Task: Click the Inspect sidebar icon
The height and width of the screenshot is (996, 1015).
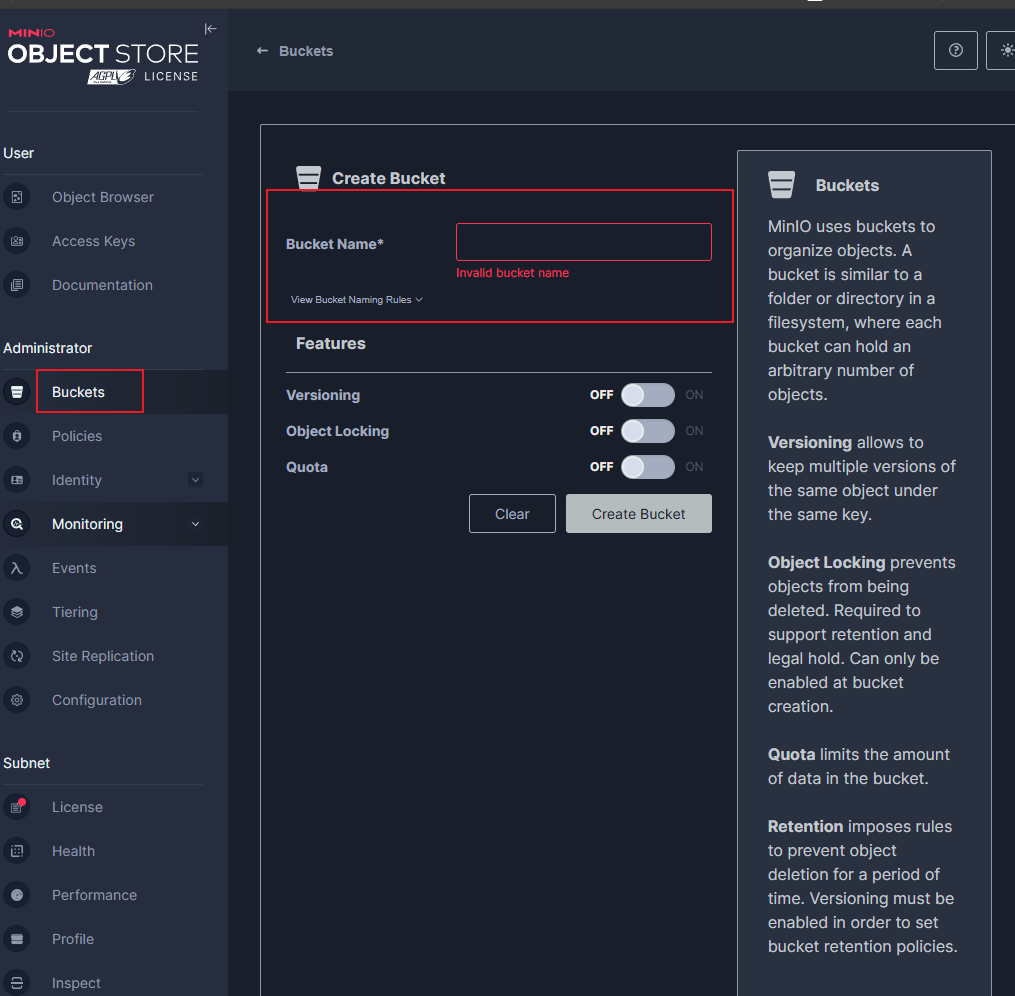Action: [x=17, y=983]
